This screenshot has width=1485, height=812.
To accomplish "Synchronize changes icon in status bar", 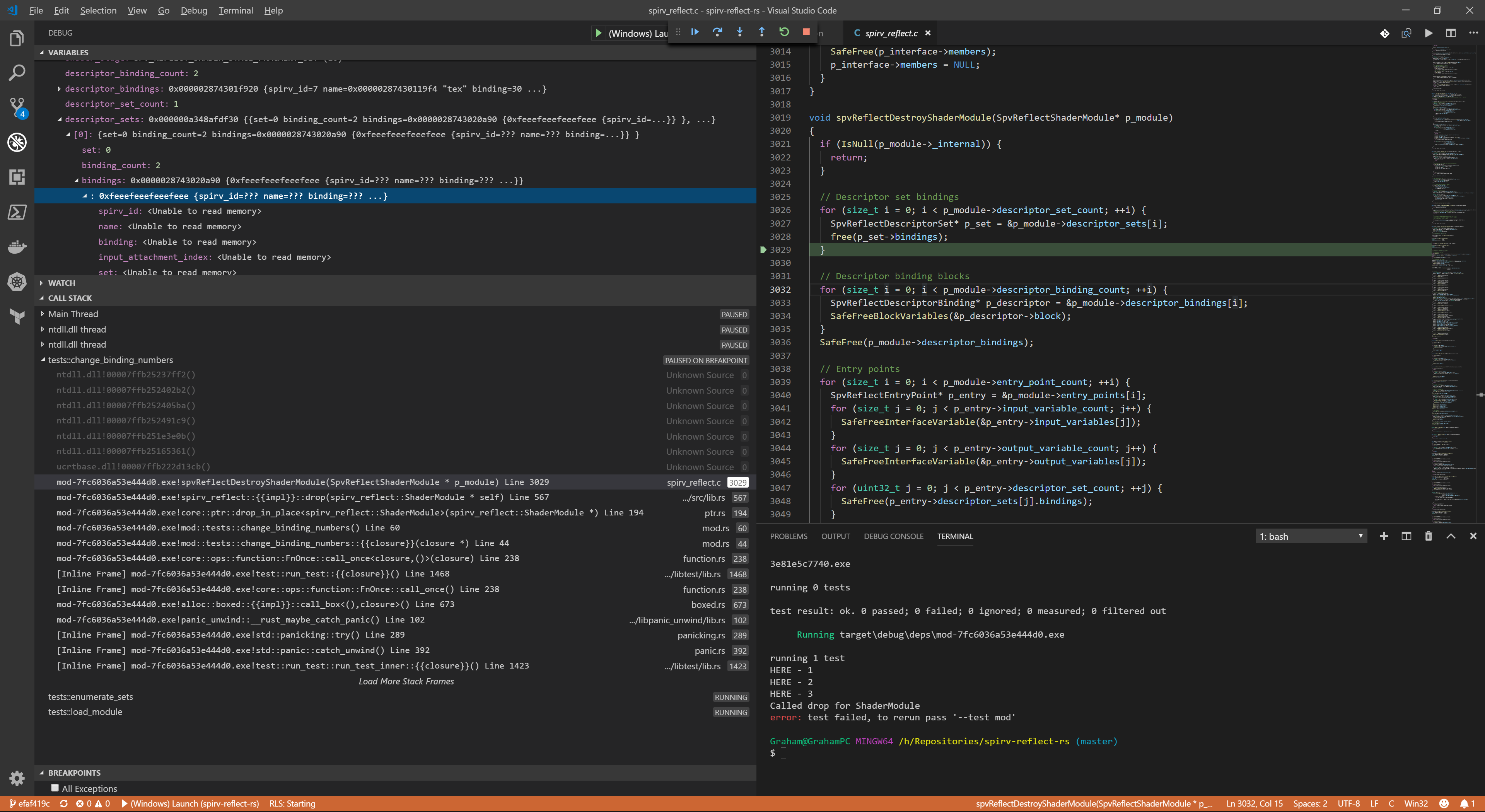I will click(64, 803).
